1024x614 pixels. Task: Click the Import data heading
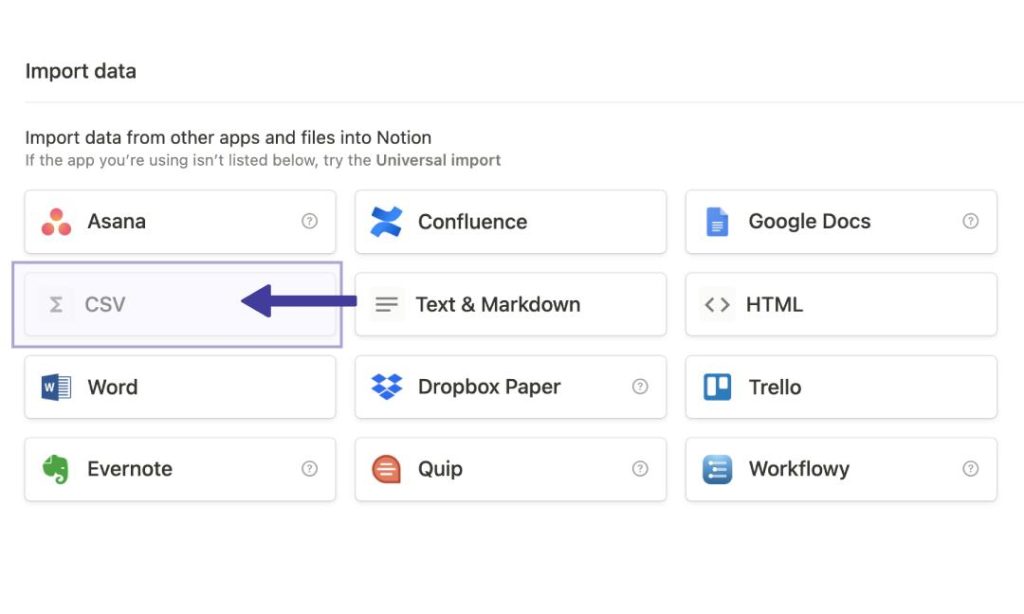click(x=81, y=71)
